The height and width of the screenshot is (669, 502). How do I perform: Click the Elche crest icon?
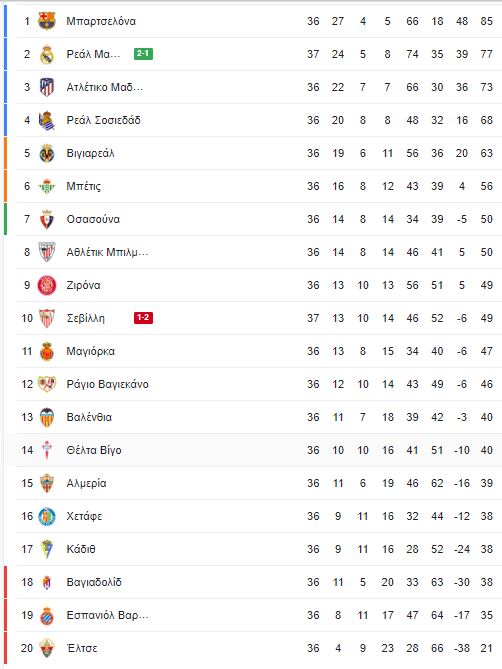(x=47, y=648)
